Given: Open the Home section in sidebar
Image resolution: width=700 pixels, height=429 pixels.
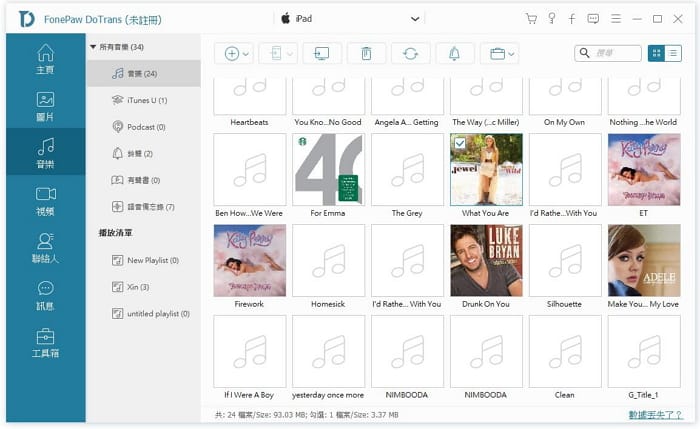Looking at the screenshot, I should [46, 58].
